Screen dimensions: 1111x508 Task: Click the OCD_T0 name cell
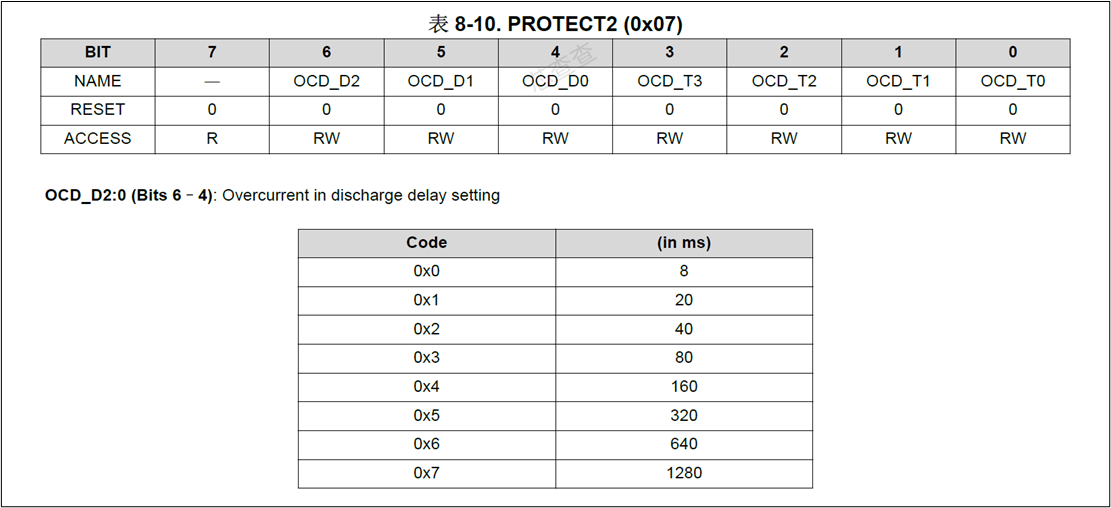(1013, 81)
